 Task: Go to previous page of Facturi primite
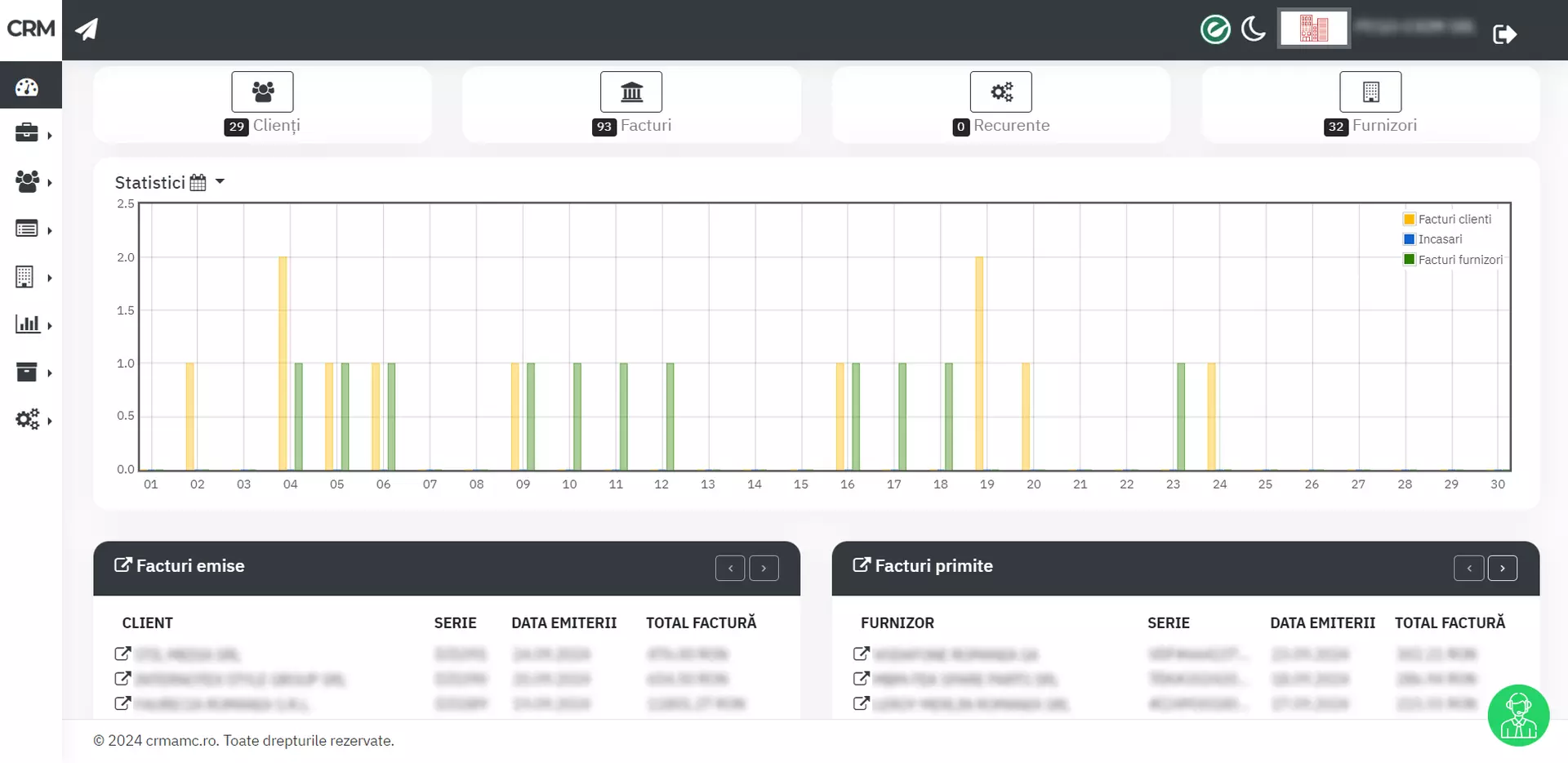point(1468,568)
